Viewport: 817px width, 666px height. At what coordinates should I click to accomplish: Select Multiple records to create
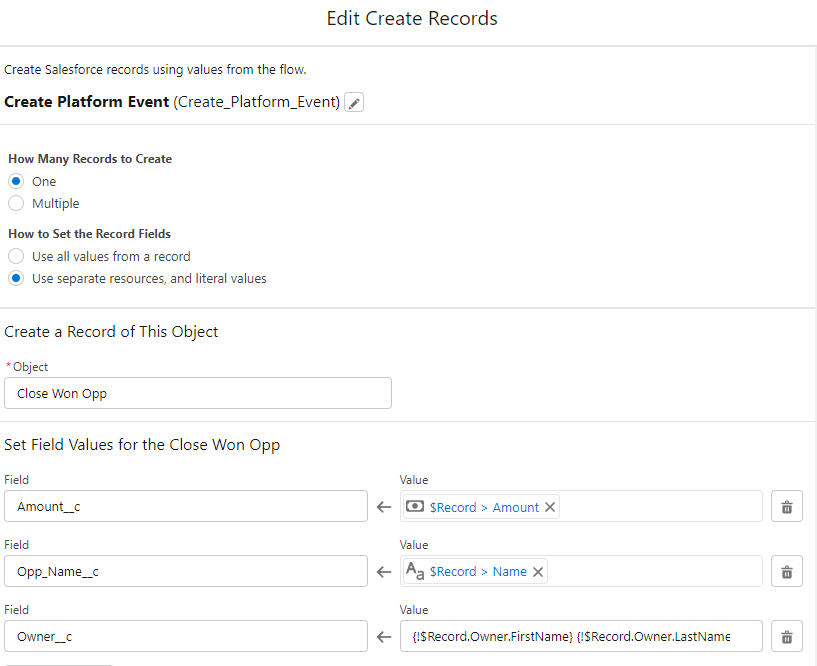[x=16, y=204]
